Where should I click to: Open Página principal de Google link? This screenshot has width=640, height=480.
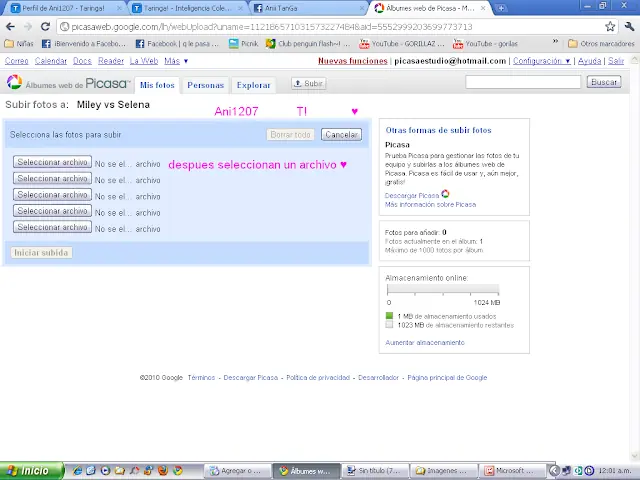point(447,378)
